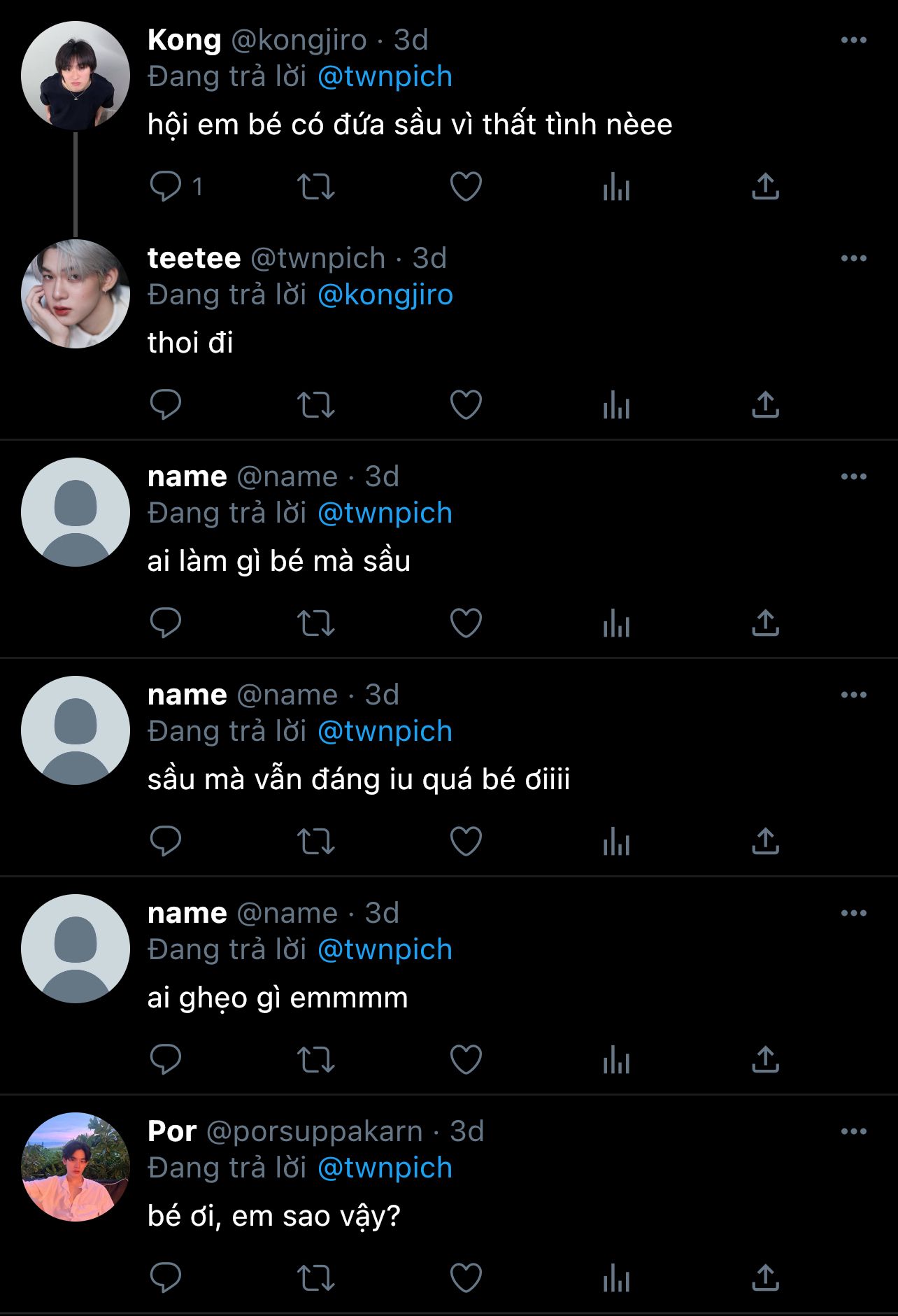
Task: Retweet Kong's reply about thất tình
Action: point(316,187)
